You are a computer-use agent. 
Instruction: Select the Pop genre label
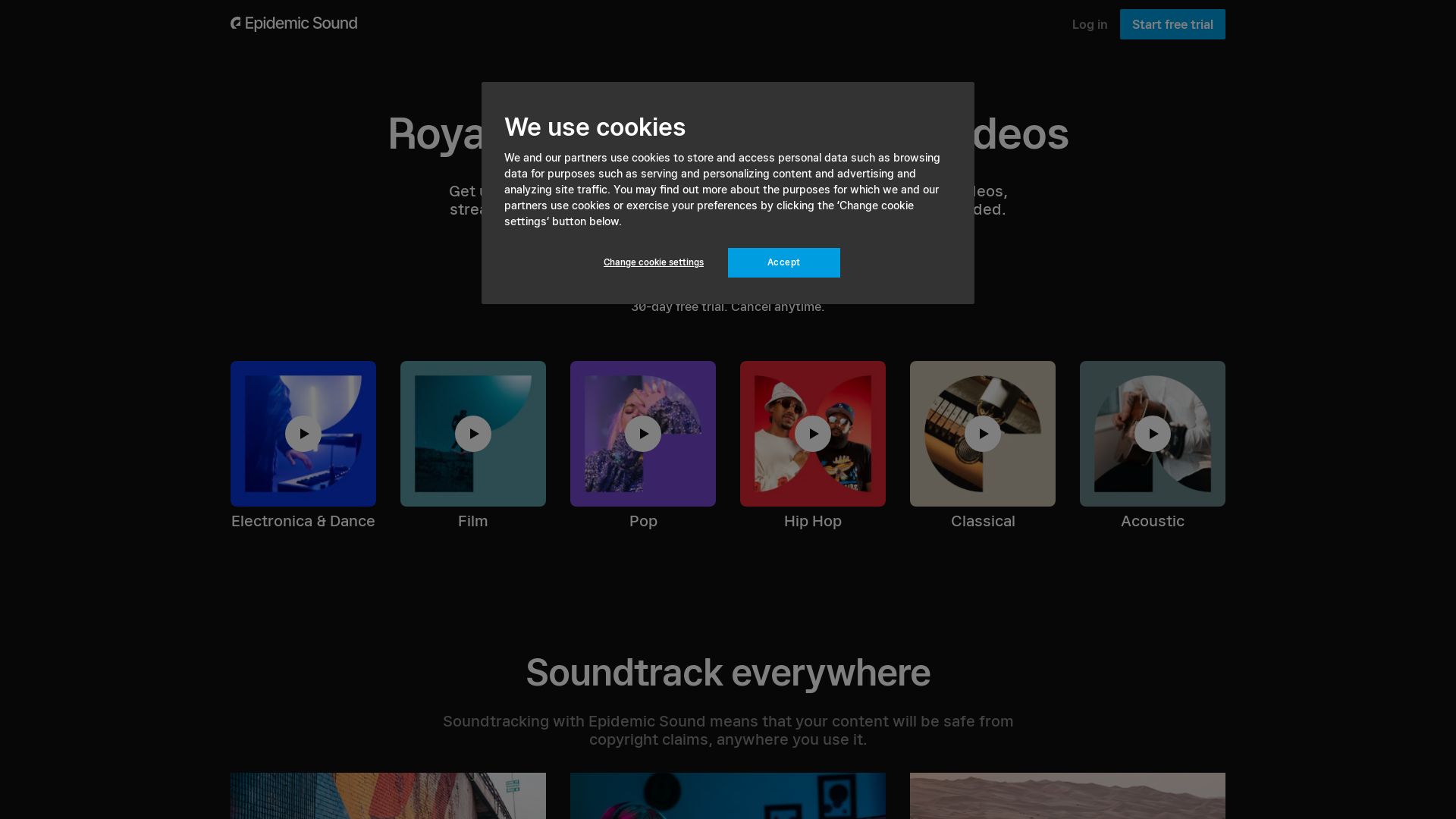click(x=643, y=522)
